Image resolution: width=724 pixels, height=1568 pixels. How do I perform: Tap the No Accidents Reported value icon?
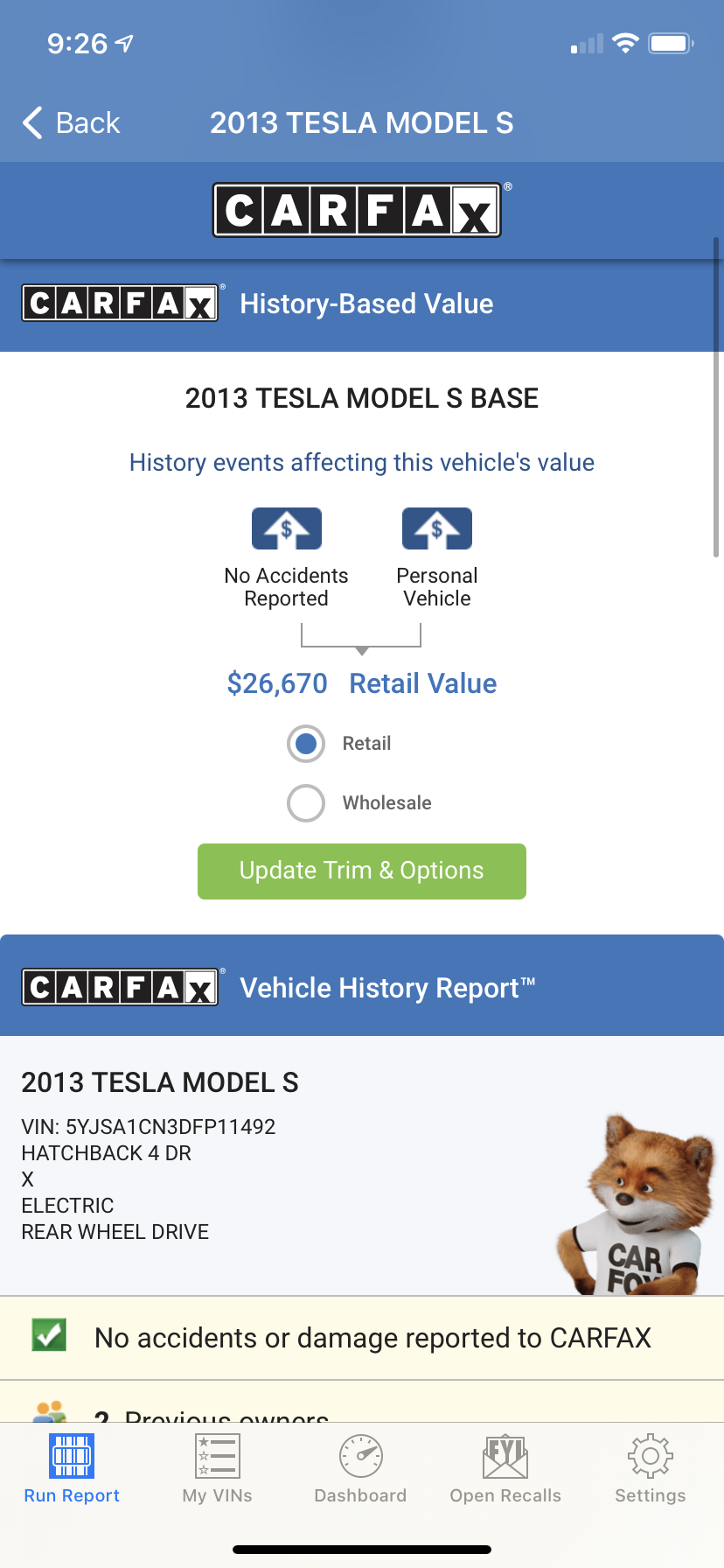click(287, 528)
